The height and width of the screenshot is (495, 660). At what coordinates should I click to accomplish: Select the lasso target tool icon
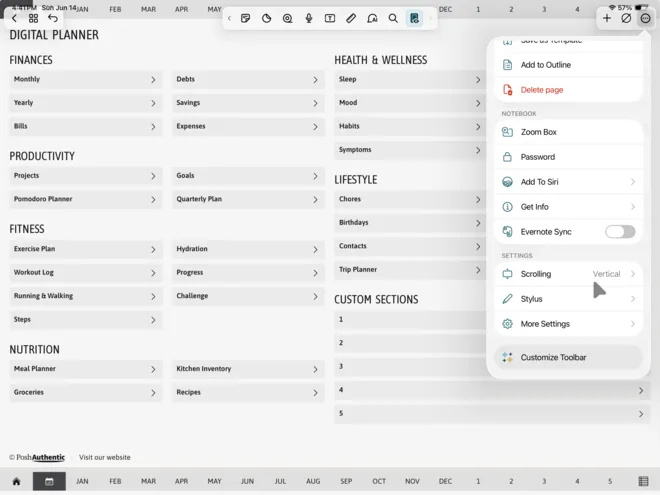coord(287,18)
